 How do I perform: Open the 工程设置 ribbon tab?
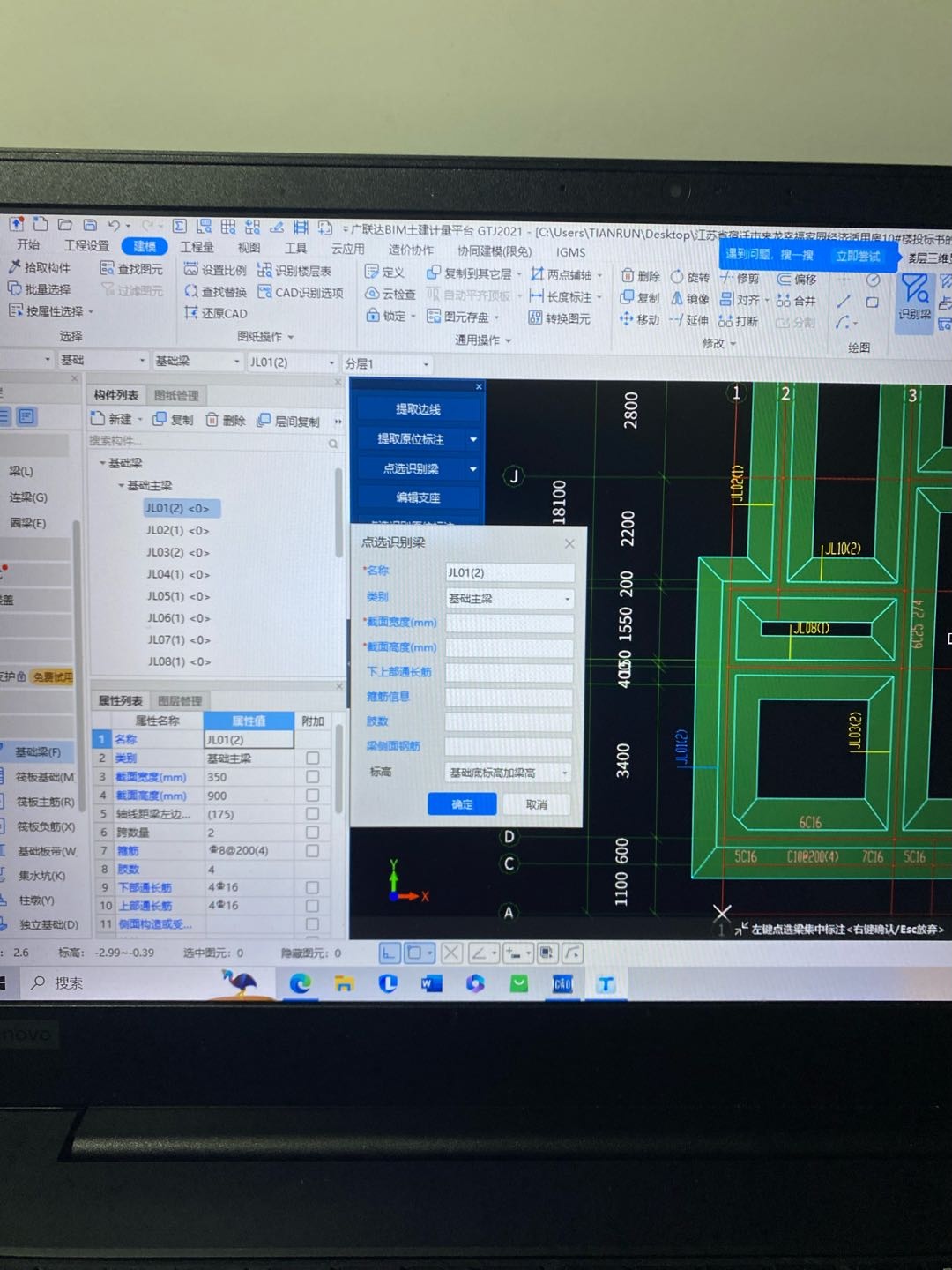86,245
